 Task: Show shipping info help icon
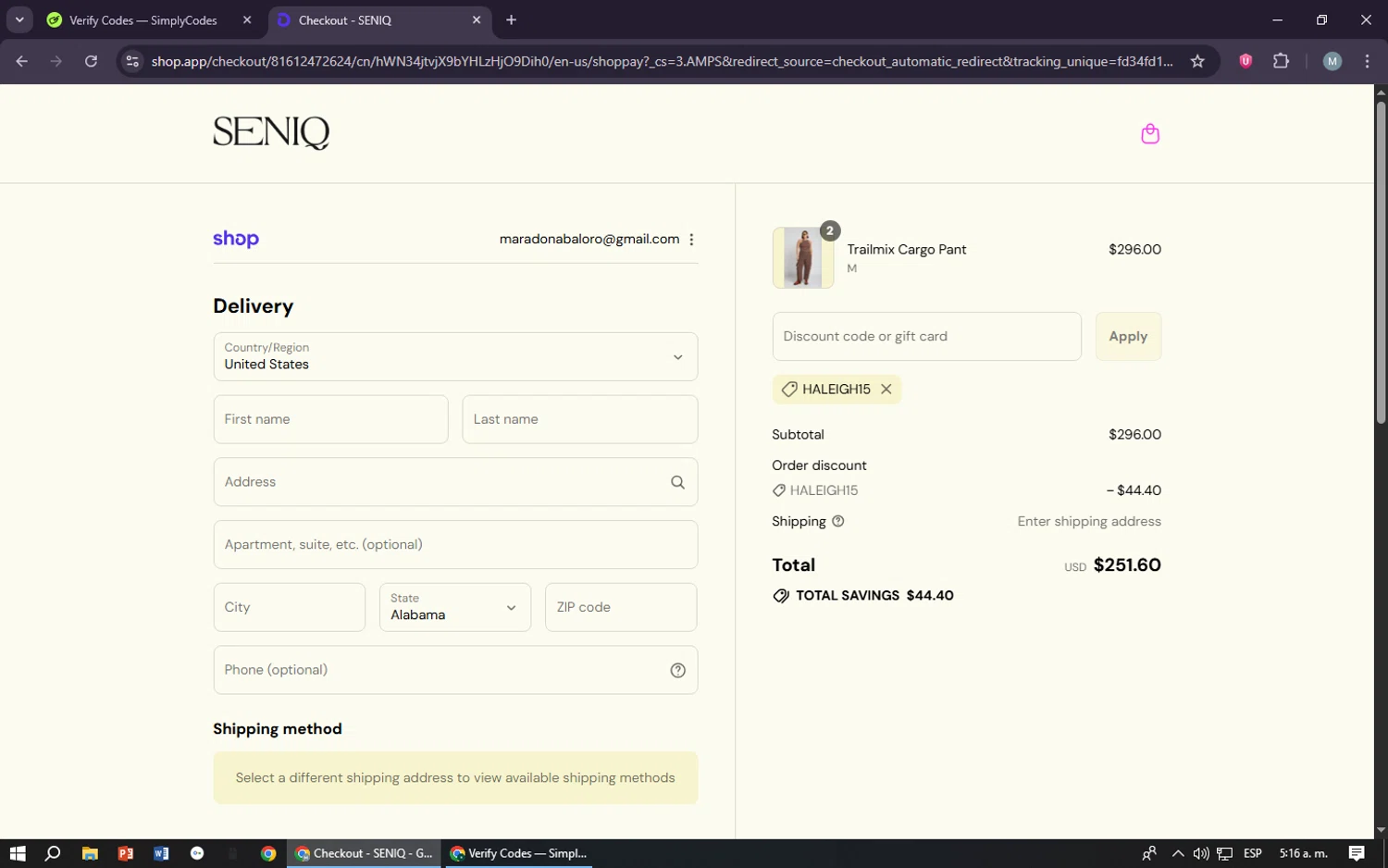(838, 521)
